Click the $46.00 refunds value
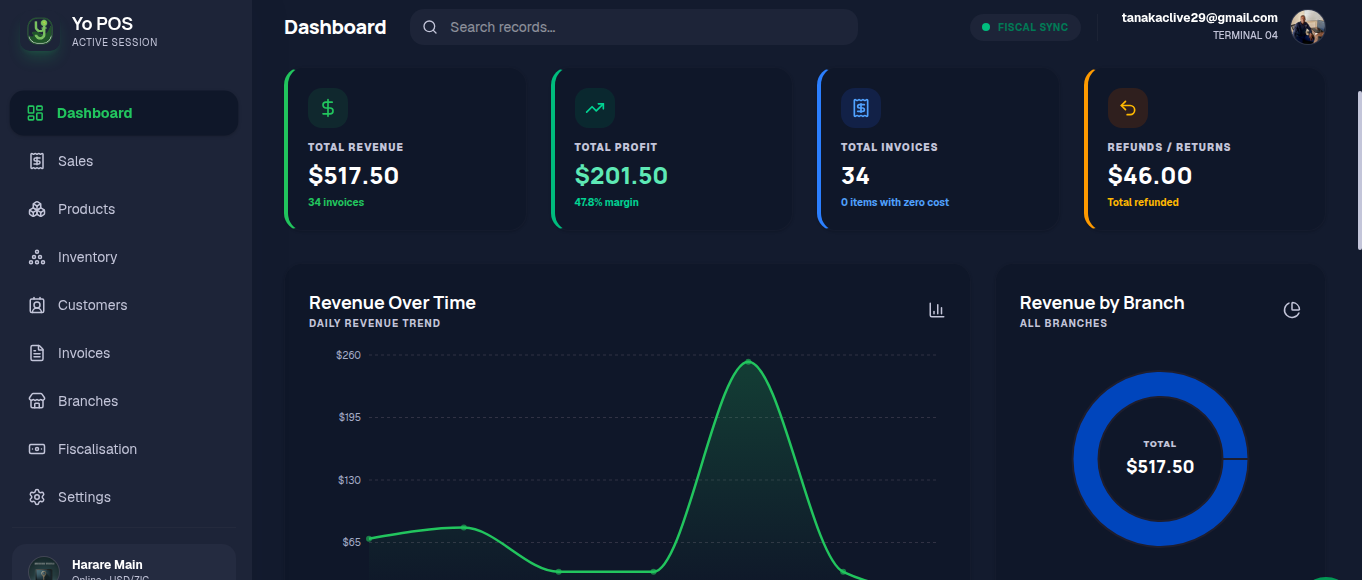Viewport: 1362px width, 580px height. [x=1150, y=176]
